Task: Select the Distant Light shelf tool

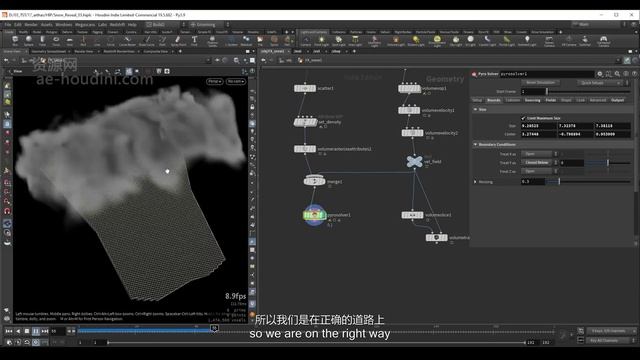Action: click(x=416, y=40)
